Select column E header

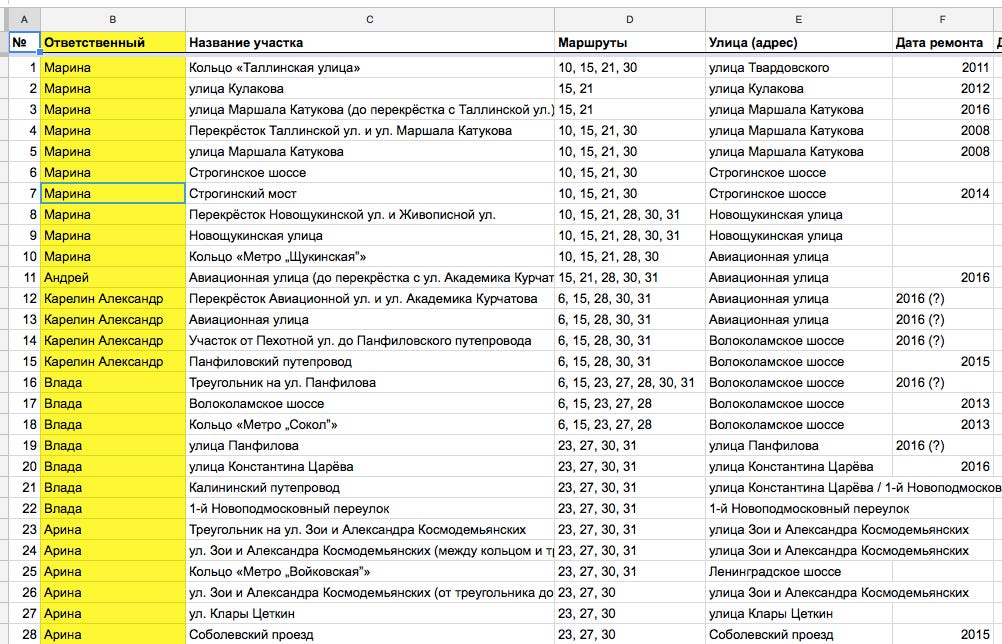[x=798, y=20]
